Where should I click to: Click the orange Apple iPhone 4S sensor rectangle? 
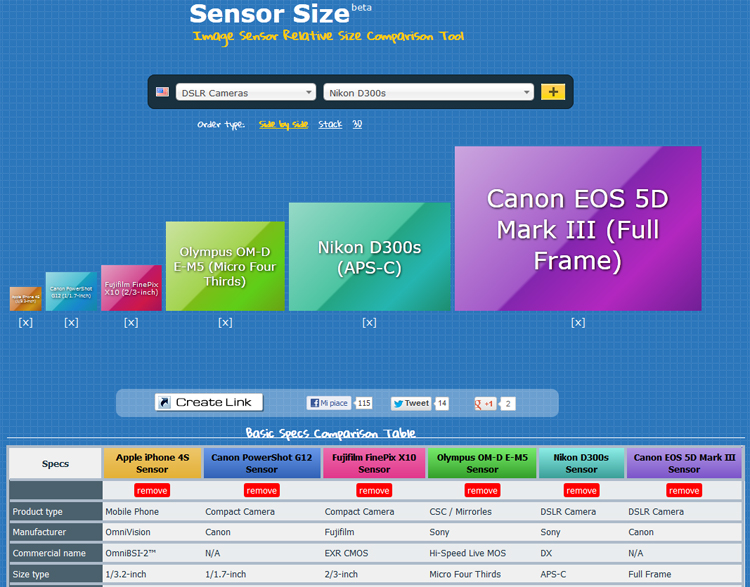click(x=26, y=299)
